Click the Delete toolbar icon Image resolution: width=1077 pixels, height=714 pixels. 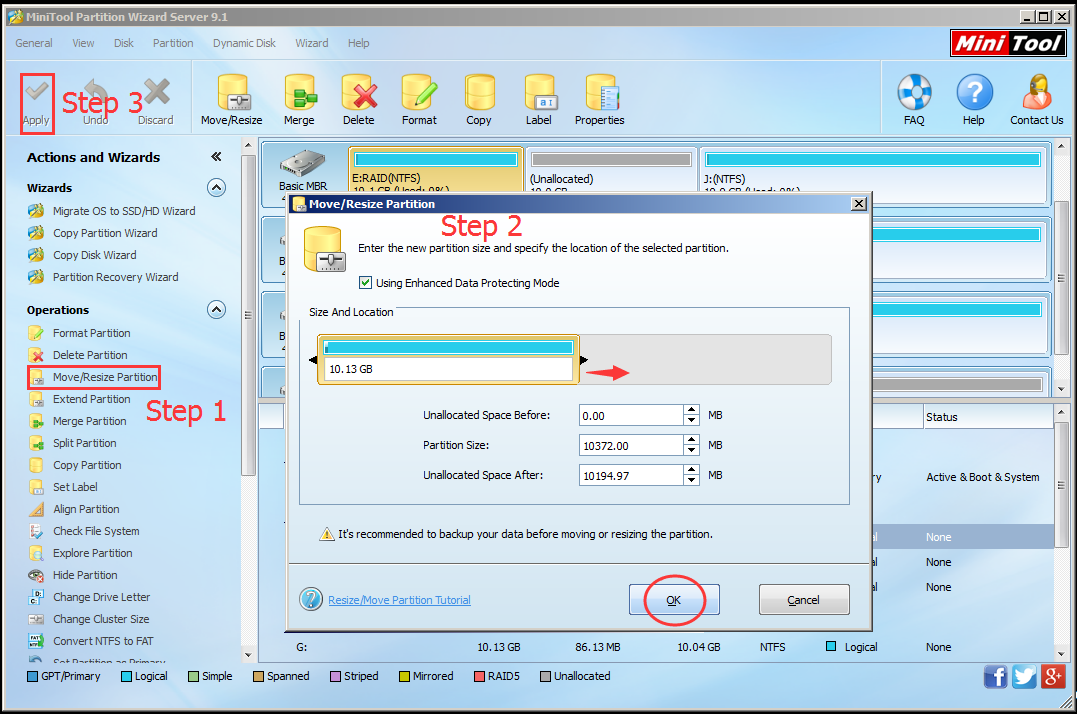tap(359, 93)
